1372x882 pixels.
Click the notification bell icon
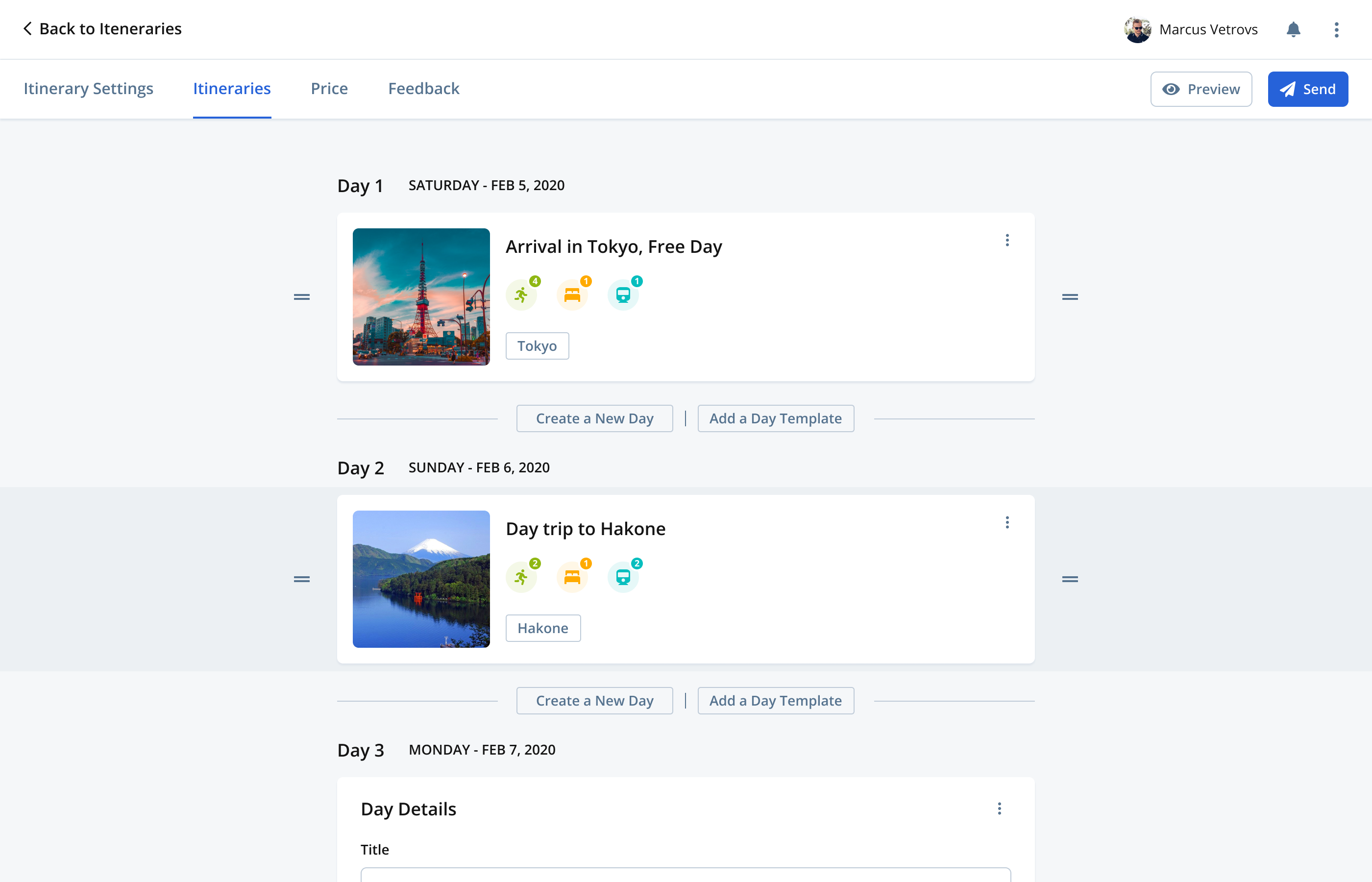[1293, 29]
